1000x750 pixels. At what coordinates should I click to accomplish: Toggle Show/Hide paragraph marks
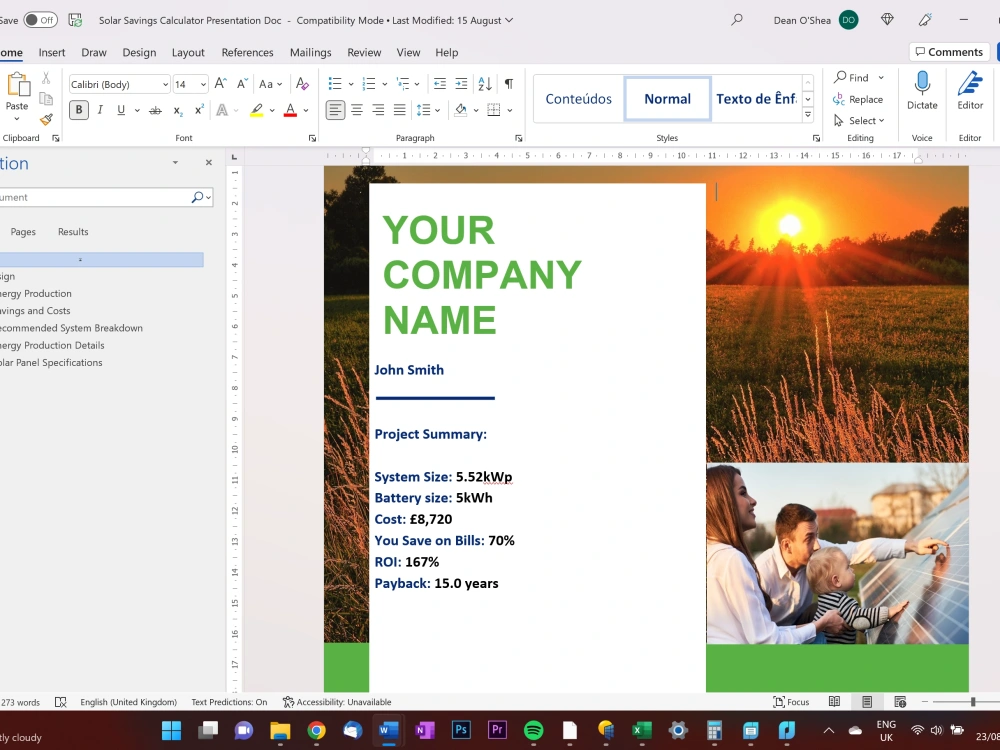[x=509, y=84]
